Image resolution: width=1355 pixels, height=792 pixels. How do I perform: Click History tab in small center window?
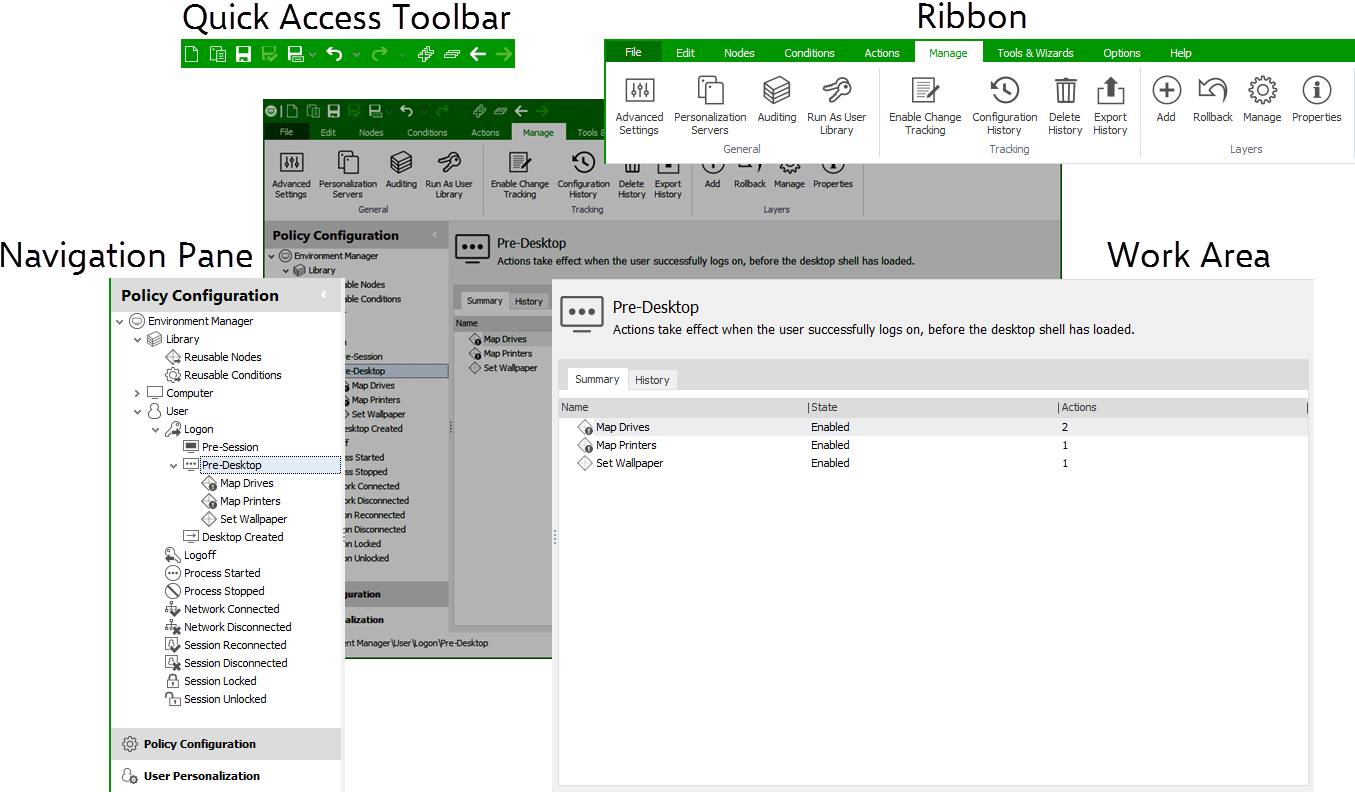coord(528,301)
